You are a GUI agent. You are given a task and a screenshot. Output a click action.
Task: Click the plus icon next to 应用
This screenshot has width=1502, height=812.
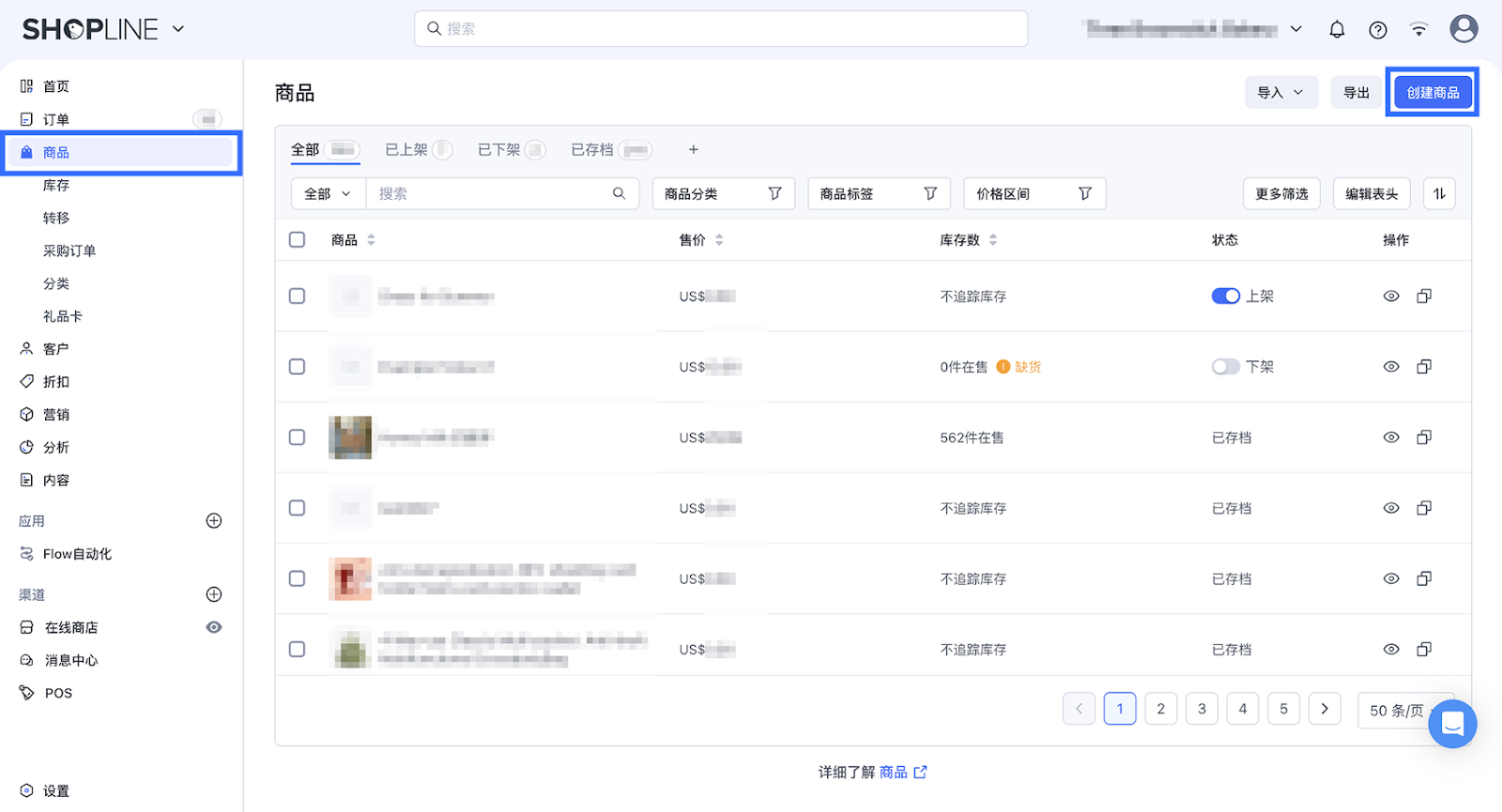coord(214,521)
